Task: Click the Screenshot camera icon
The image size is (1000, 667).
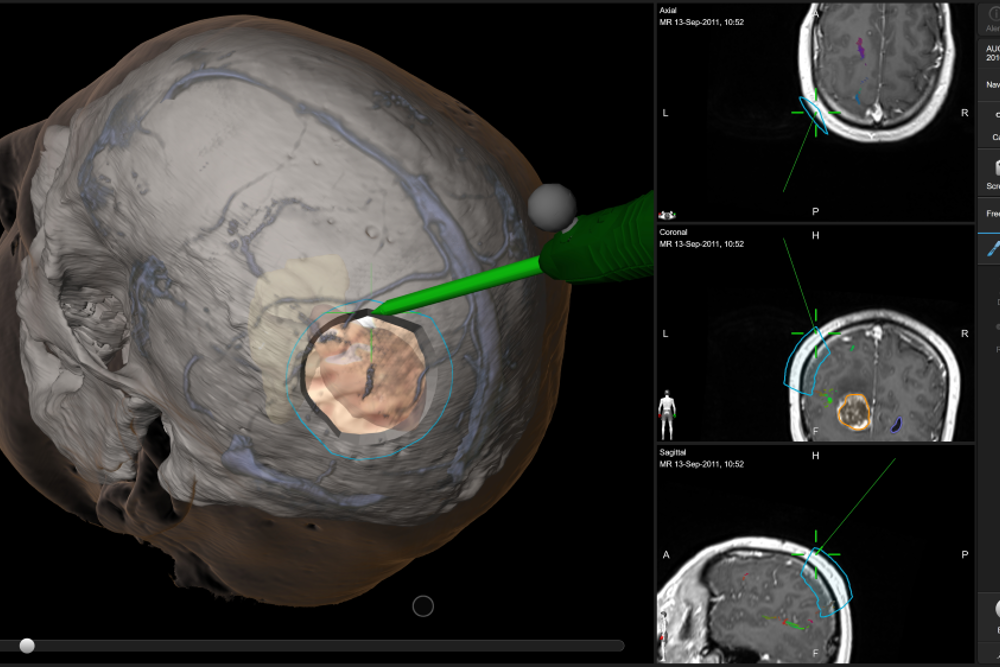Action: [x=994, y=167]
